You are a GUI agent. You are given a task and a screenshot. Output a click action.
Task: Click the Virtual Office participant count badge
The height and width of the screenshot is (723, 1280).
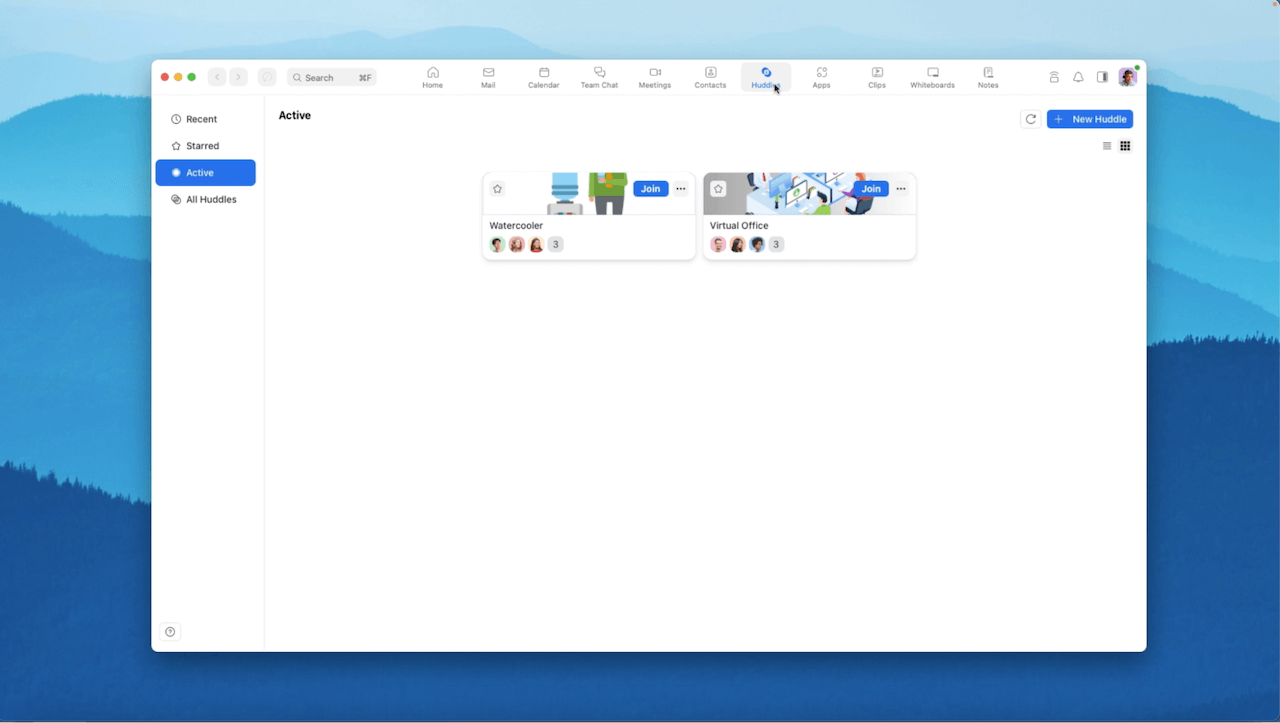click(x=776, y=244)
